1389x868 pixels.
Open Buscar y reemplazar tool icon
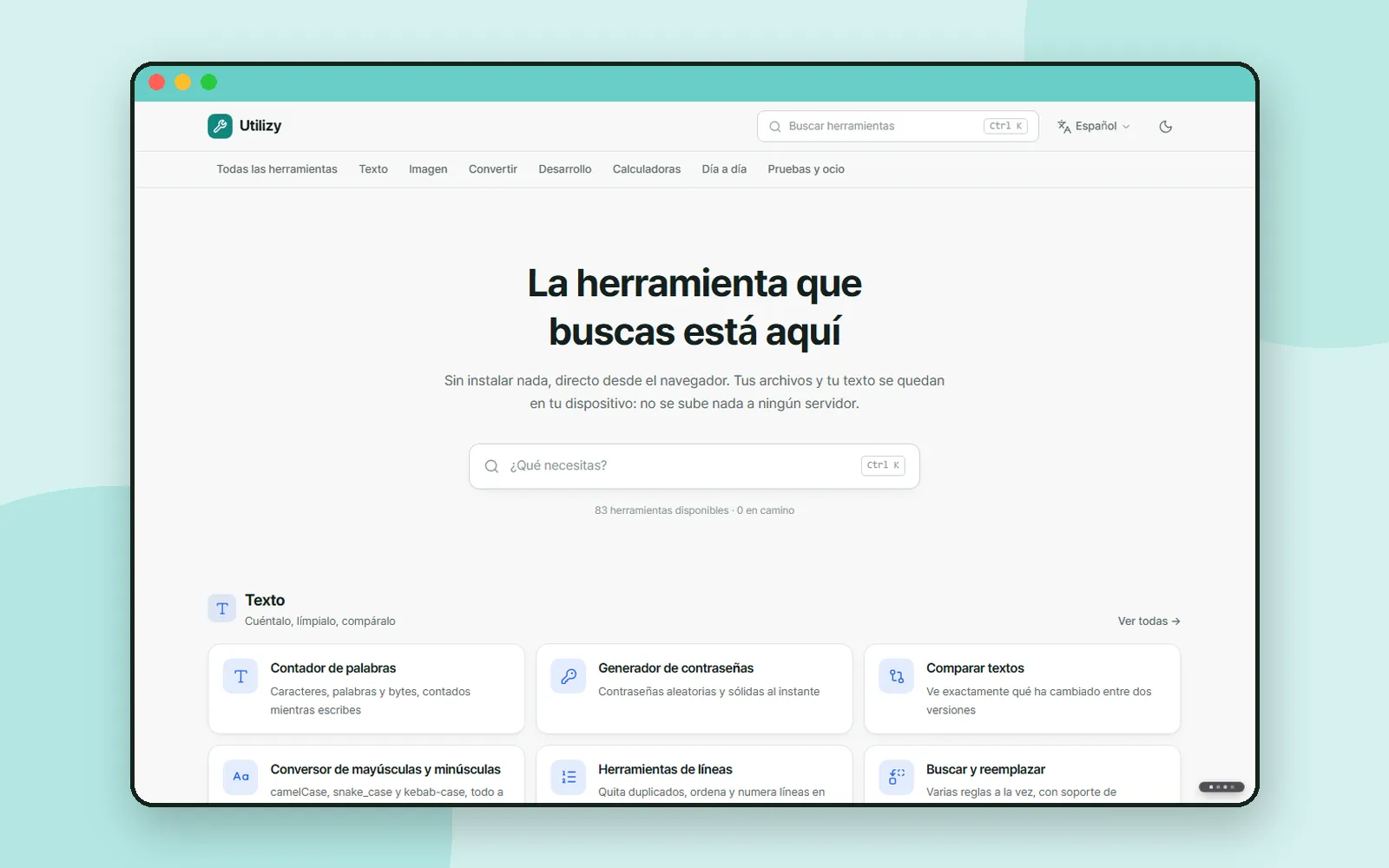897,777
